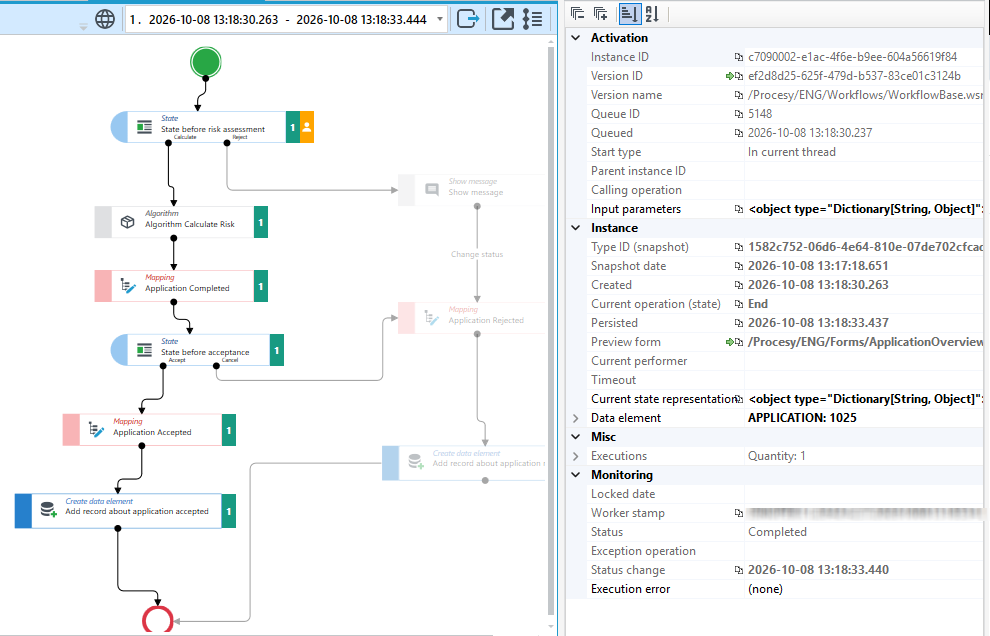Click the globe icon in the diagram toolbar
This screenshot has width=990, height=636.
[x=105, y=19]
